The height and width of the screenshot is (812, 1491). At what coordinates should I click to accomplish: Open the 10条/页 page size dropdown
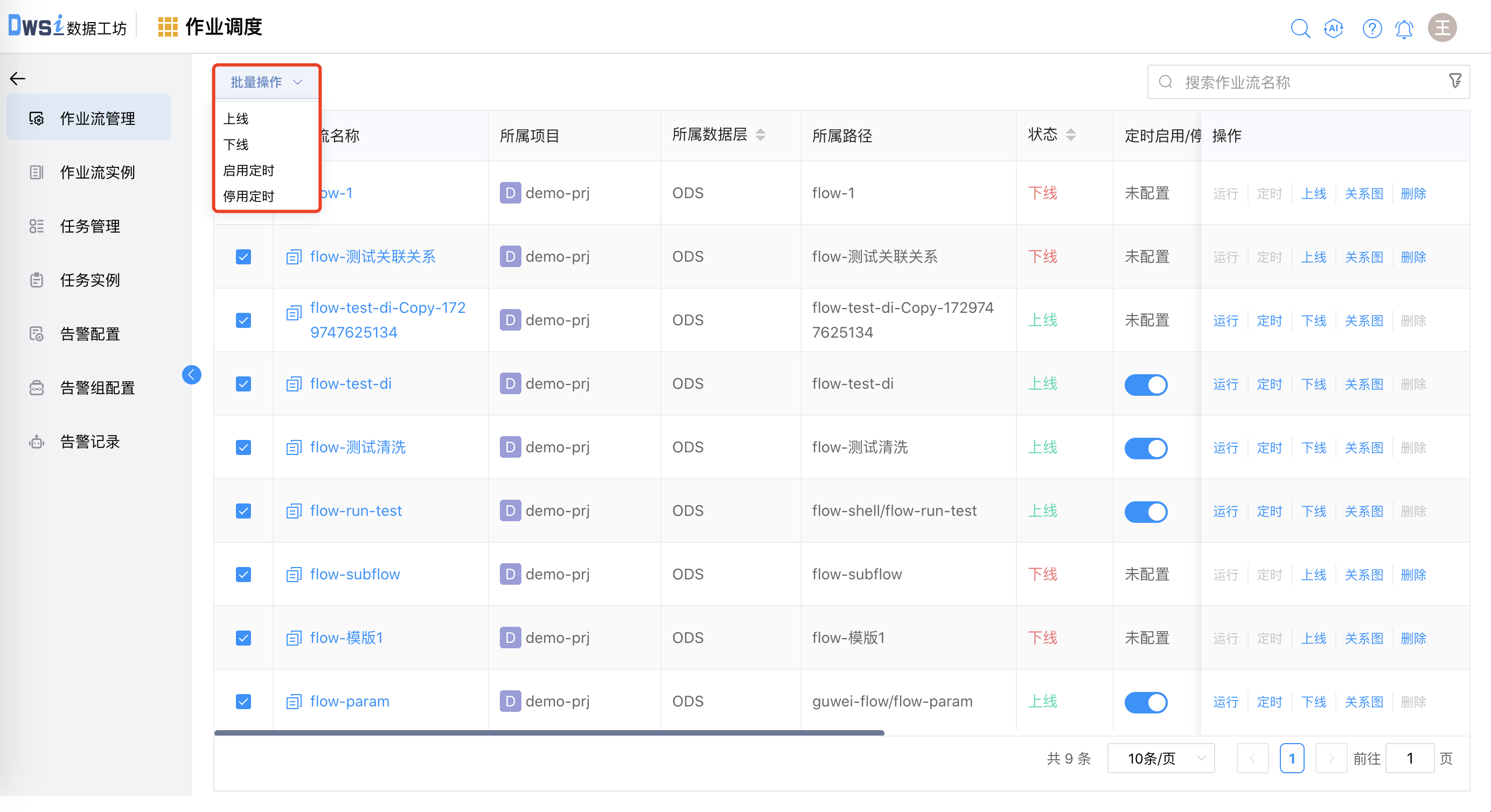point(1160,758)
